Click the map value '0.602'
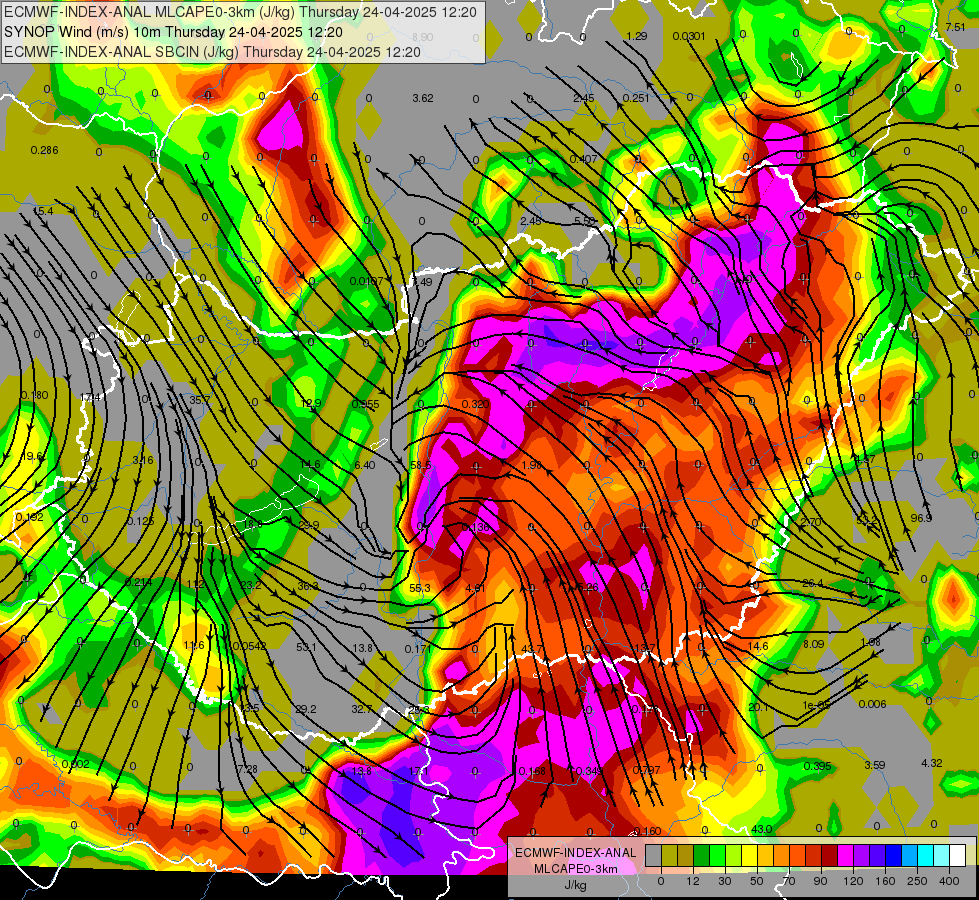The height and width of the screenshot is (900, 979). (76, 764)
